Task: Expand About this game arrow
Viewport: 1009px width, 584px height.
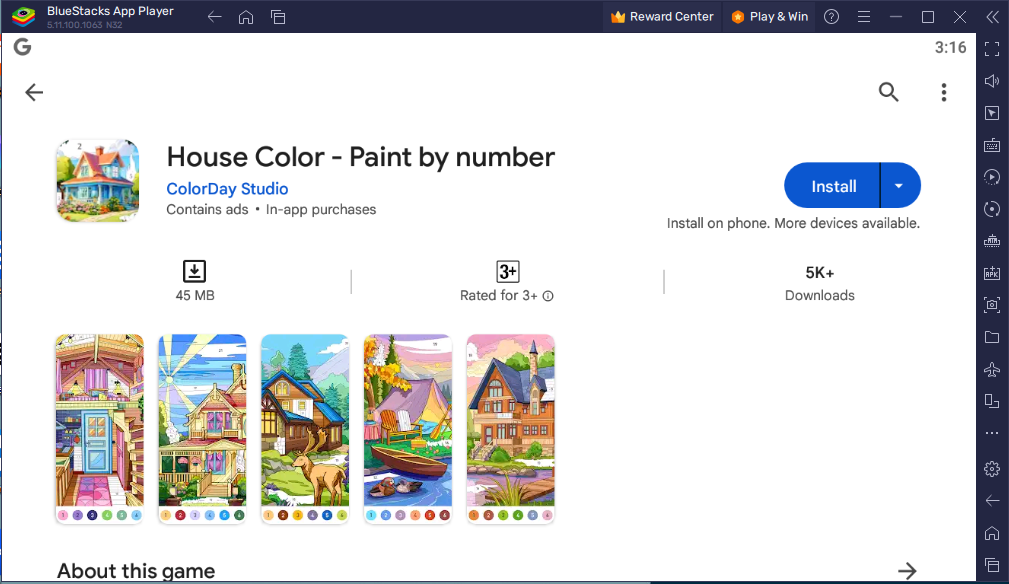Action: [907, 570]
